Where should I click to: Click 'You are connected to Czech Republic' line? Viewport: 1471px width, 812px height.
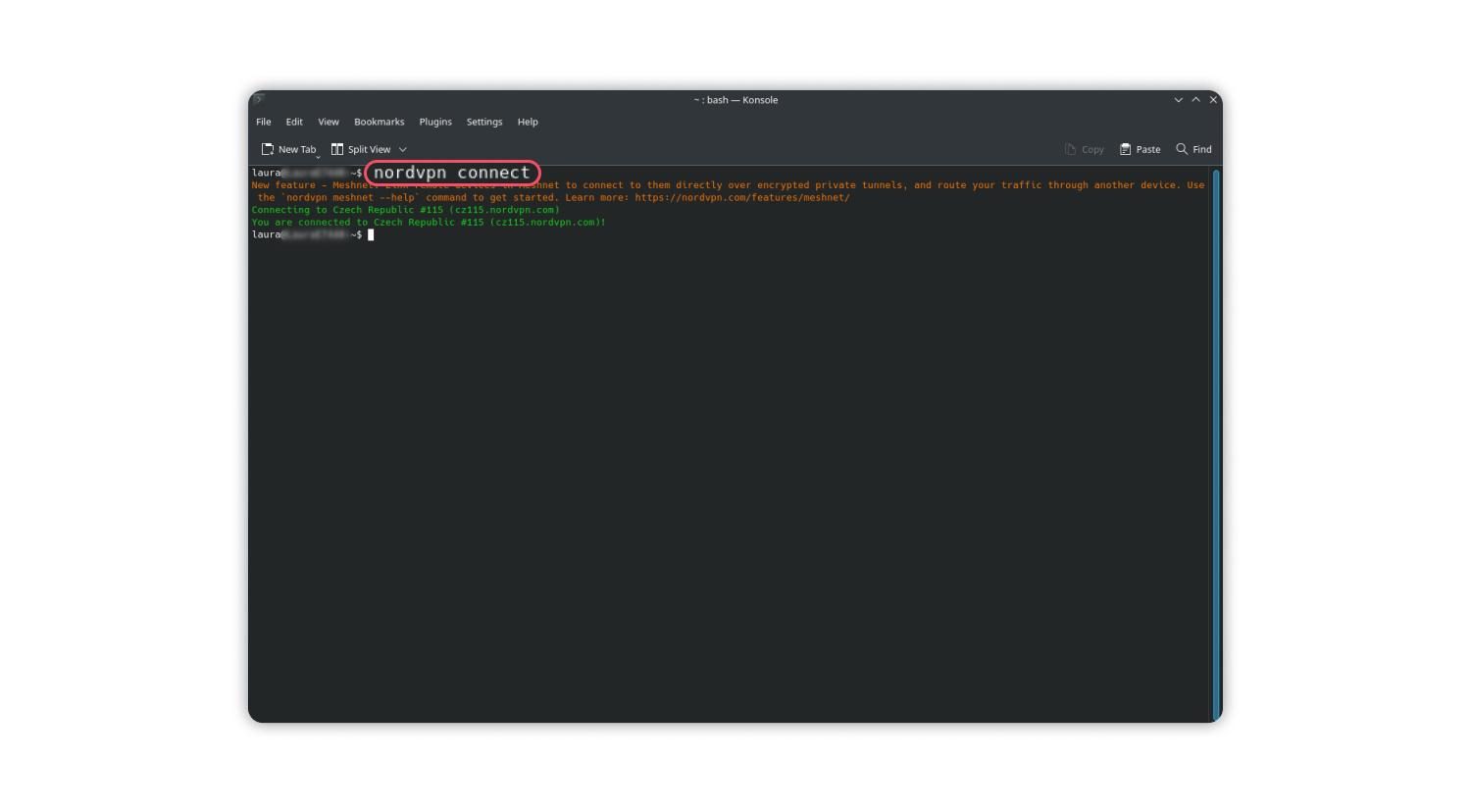pyautogui.click(x=429, y=223)
